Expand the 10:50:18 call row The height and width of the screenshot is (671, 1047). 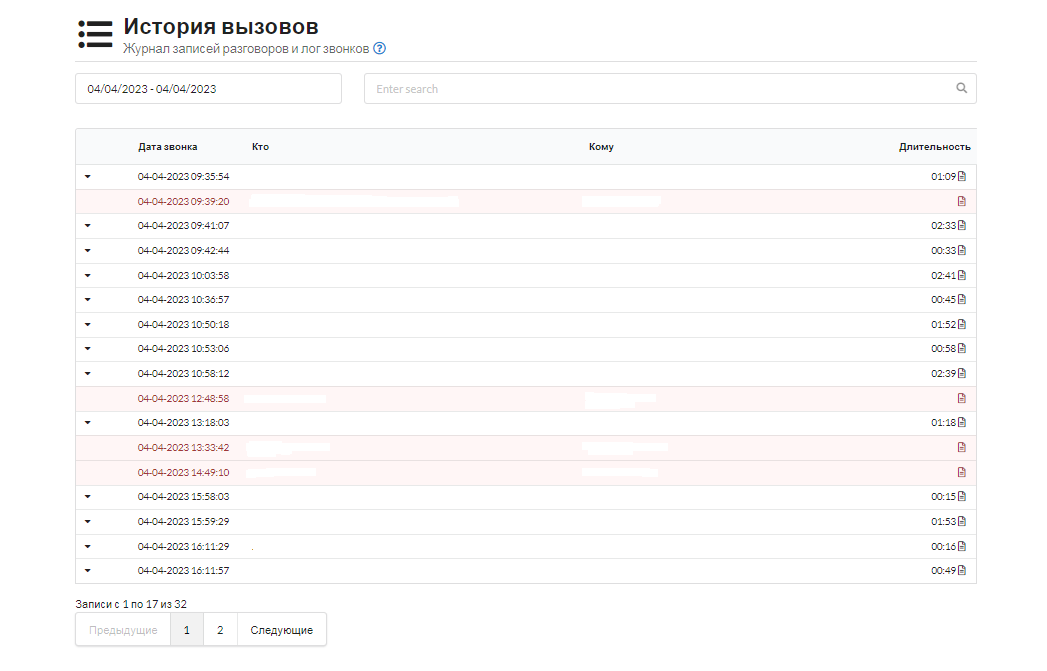point(87,324)
